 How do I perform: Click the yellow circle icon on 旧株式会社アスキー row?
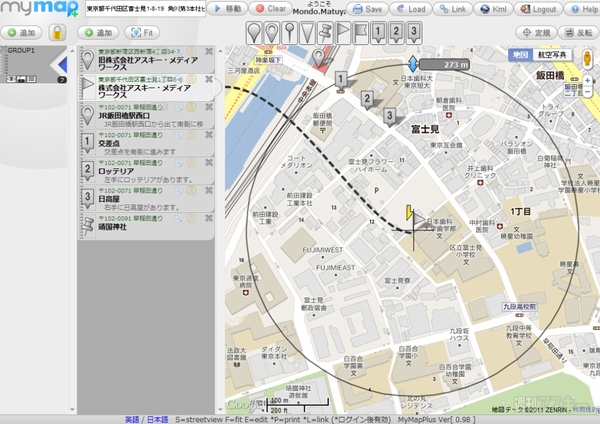click(x=191, y=51)
